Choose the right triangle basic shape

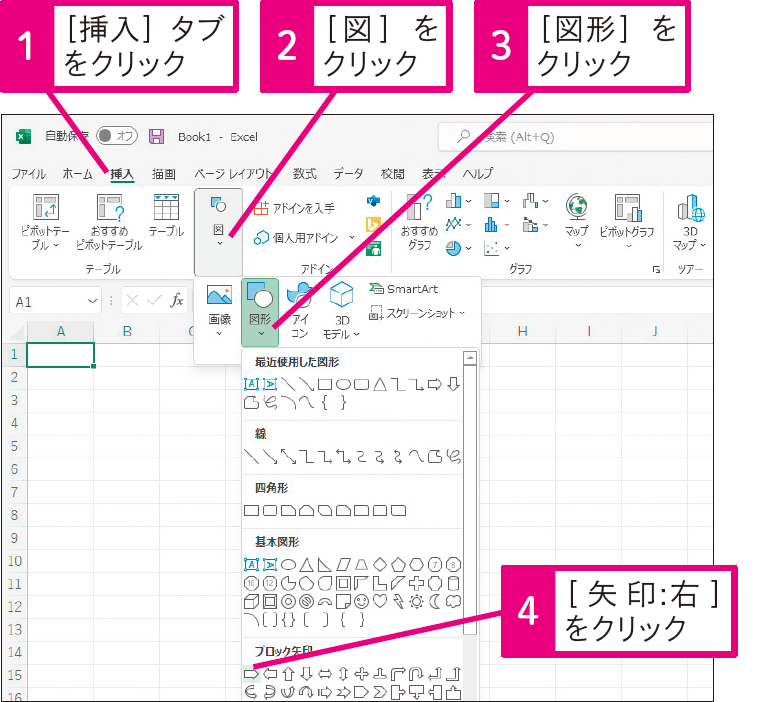coord(325,565)
